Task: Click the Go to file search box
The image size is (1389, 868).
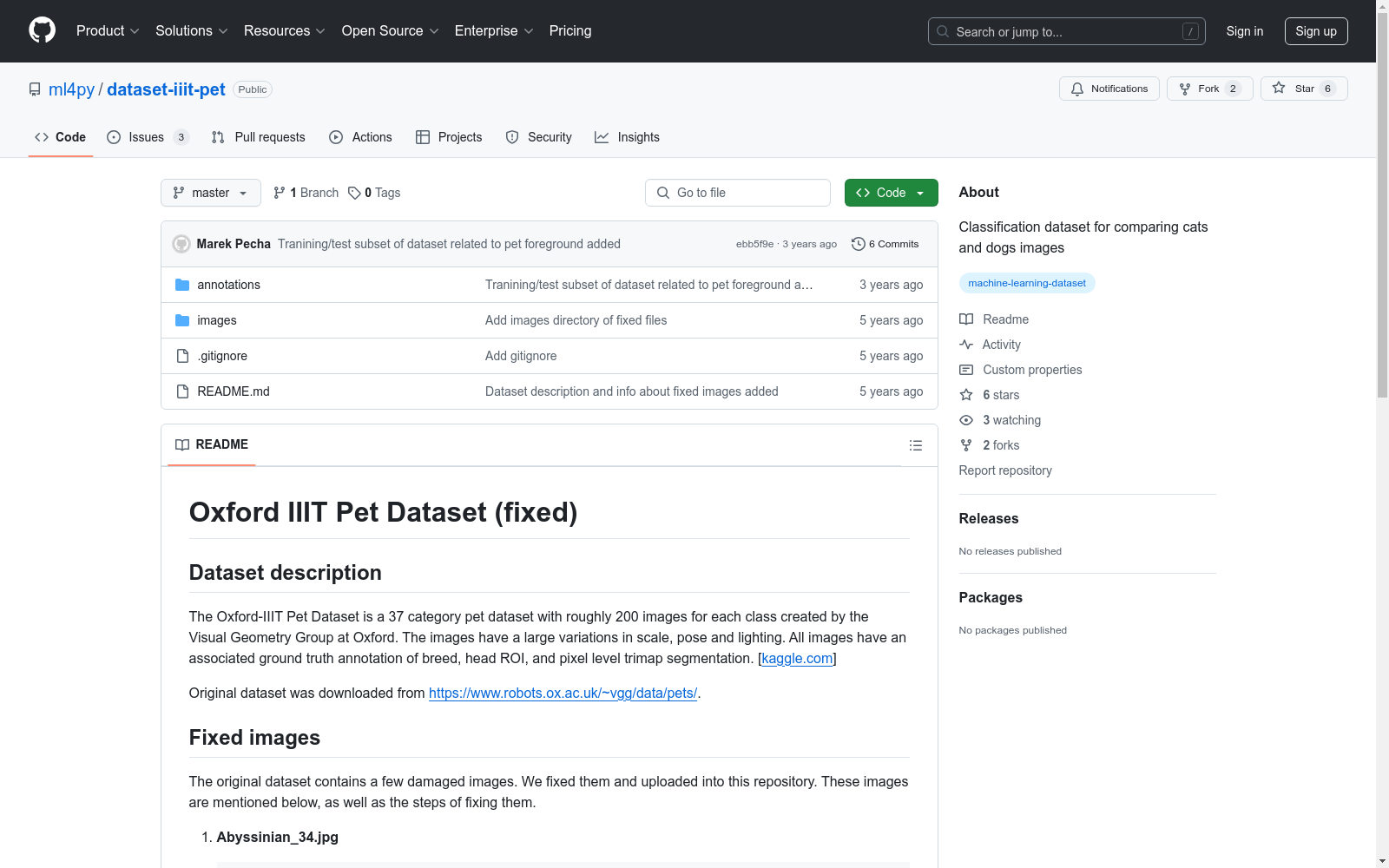Action: pyautogui.click(x=738, y=193)
